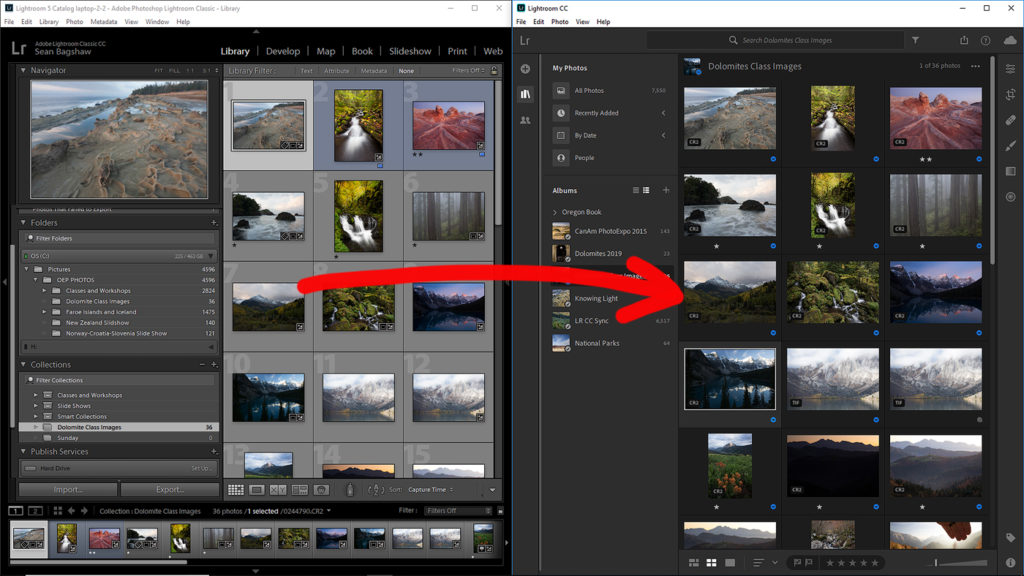Show main window display button 1
1024x576 pixels.
pos(16,511)
